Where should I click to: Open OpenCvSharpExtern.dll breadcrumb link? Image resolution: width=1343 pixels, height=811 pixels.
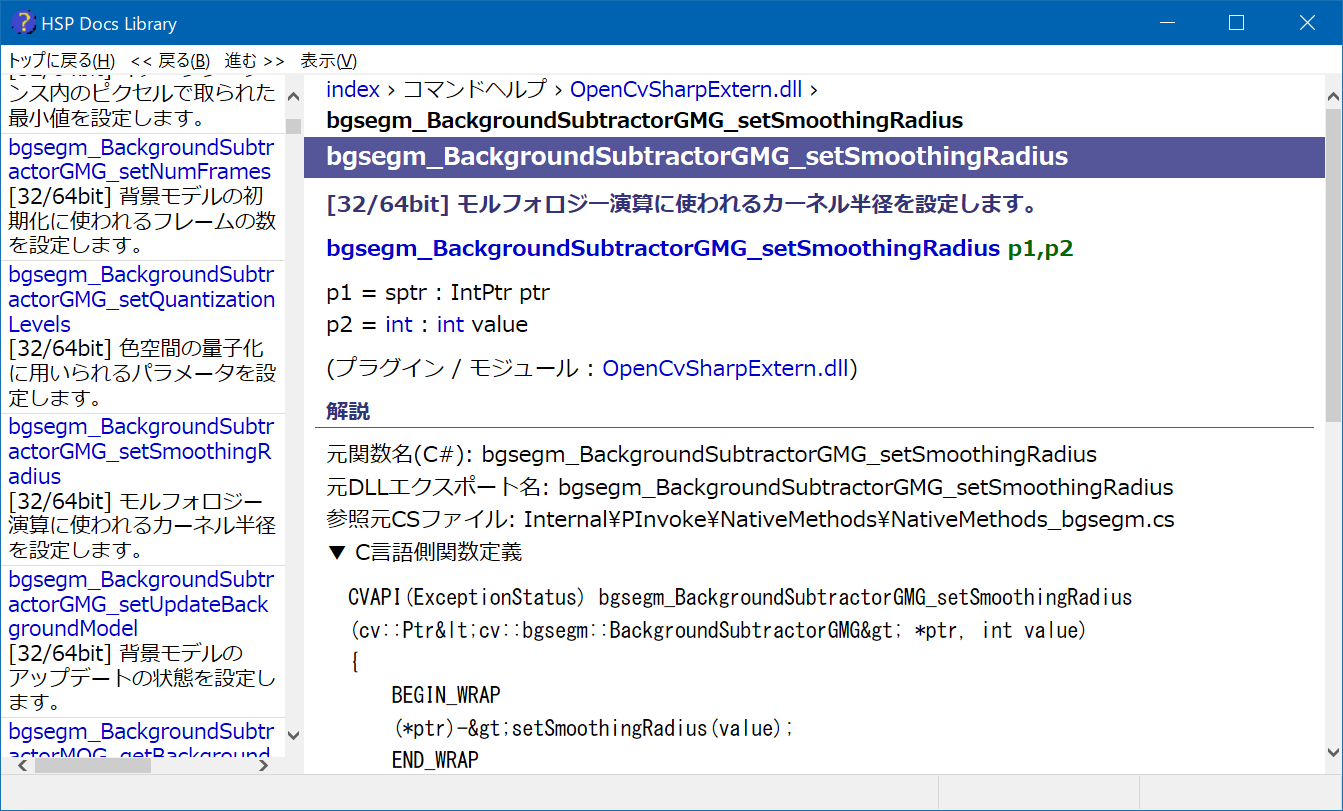pyautogui.click(x=686, y=89)
